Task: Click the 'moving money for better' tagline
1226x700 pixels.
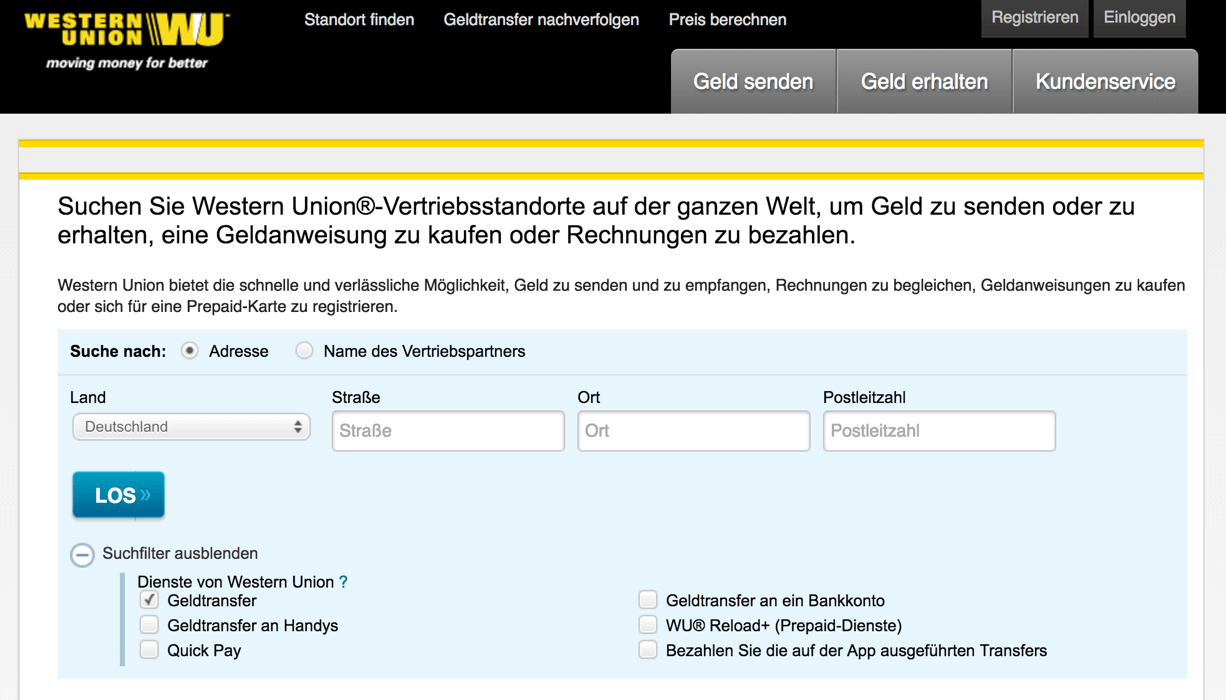Action: pyautogui.click(x=127, y=63)
